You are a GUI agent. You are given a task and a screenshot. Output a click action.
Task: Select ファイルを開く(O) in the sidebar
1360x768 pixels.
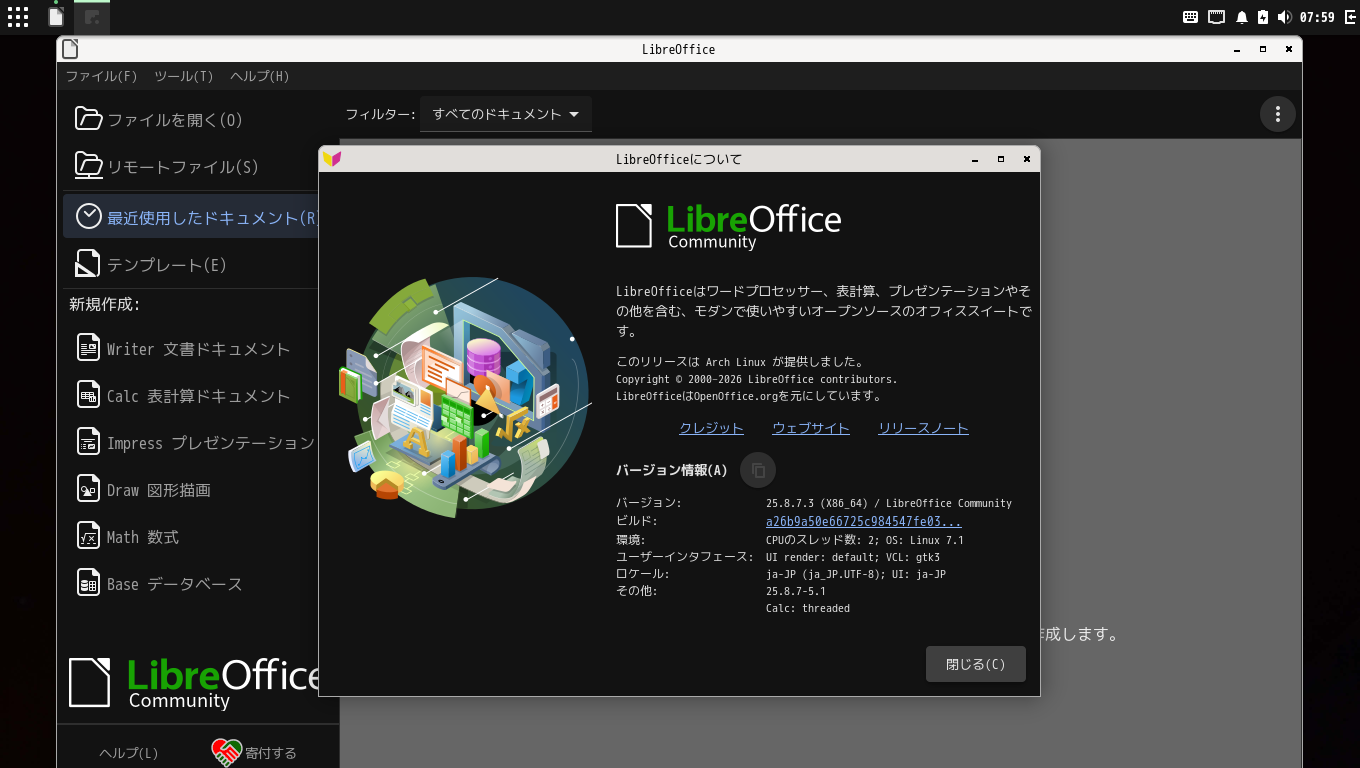(x=175, y=120)
